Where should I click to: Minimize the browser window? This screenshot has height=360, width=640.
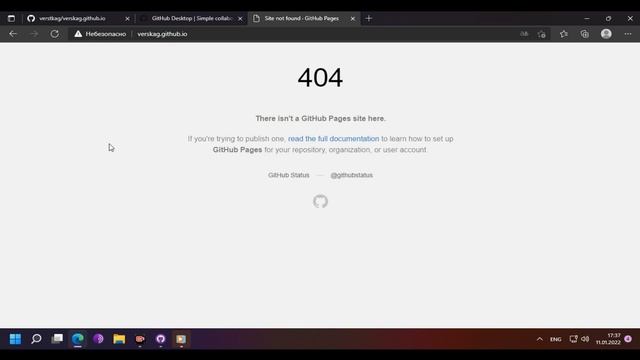587,18
